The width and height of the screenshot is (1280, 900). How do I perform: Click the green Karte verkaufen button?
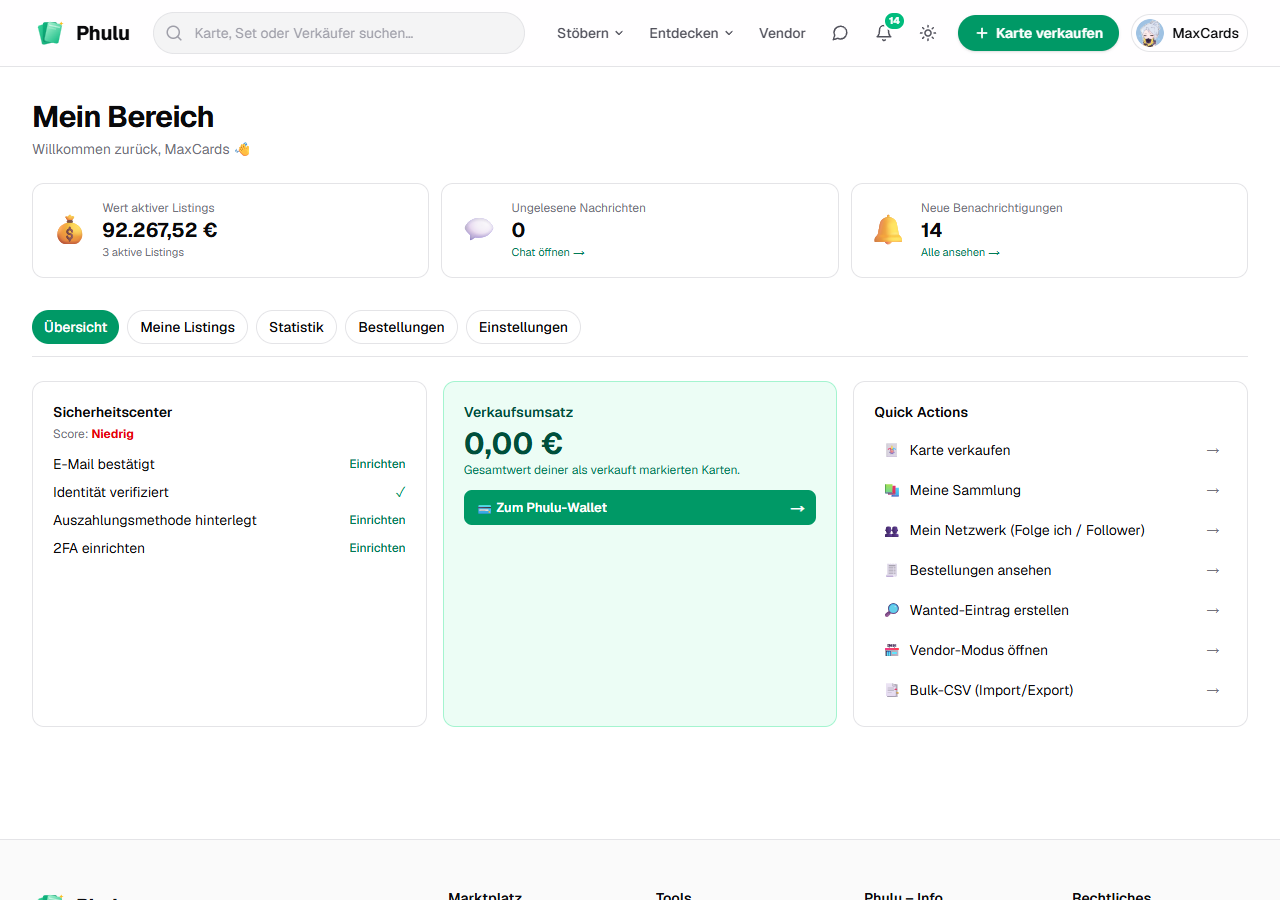(x=1038, y=33)
